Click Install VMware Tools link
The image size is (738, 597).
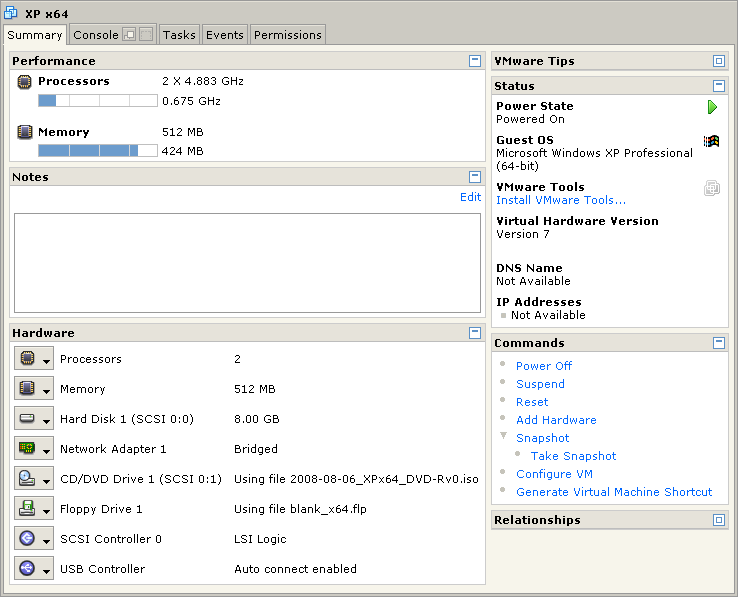click(561, 200)
